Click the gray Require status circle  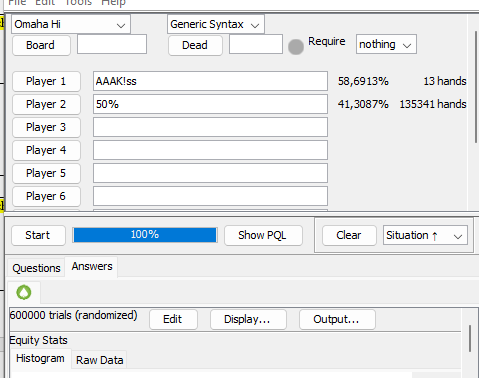coord(296,47)
